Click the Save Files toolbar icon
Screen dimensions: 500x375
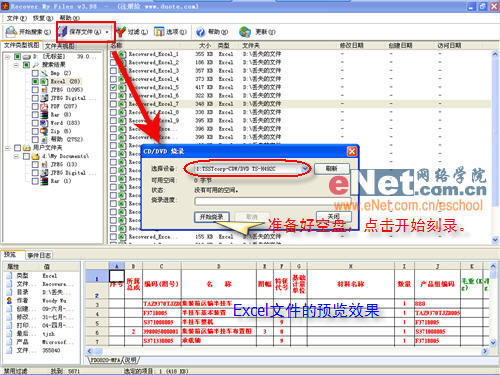point(63,32)
